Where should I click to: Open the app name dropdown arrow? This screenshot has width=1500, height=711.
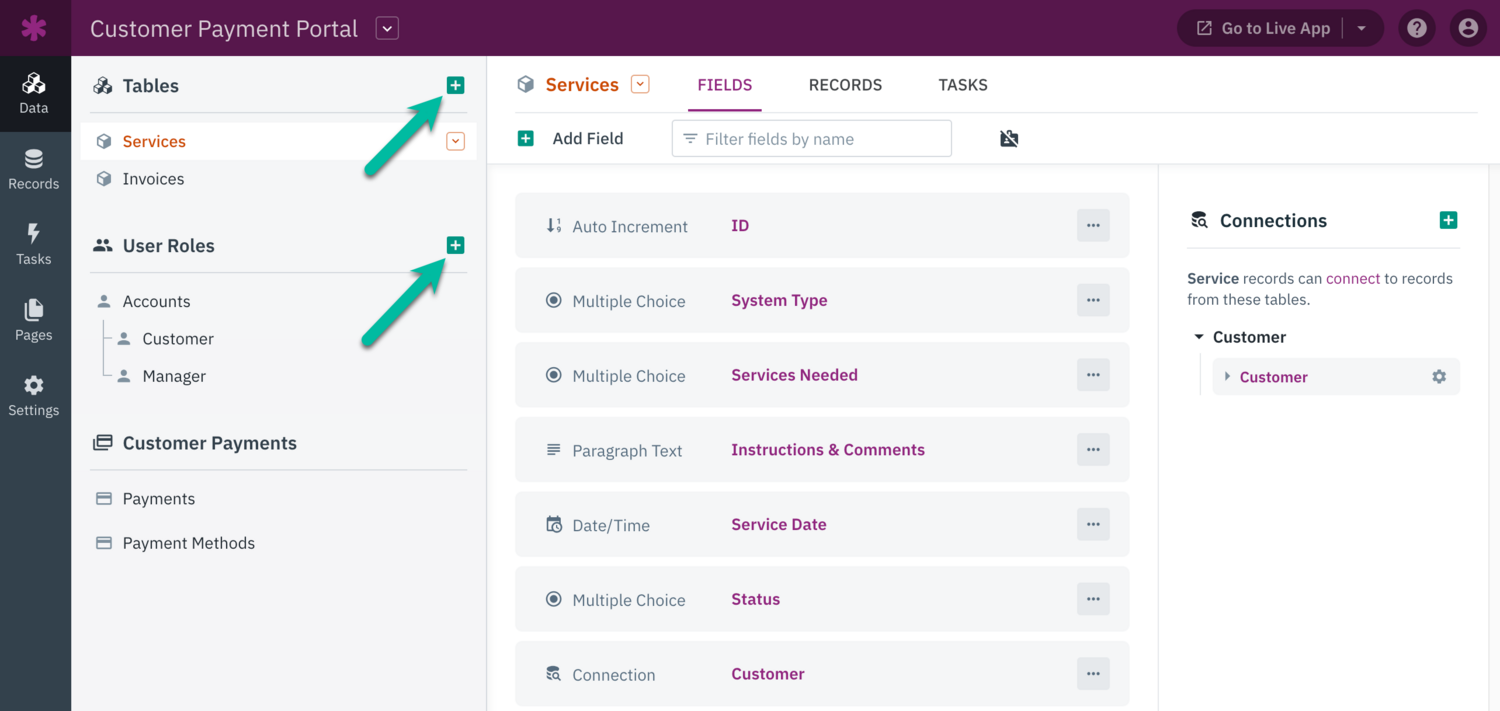(x=387, y=28)
